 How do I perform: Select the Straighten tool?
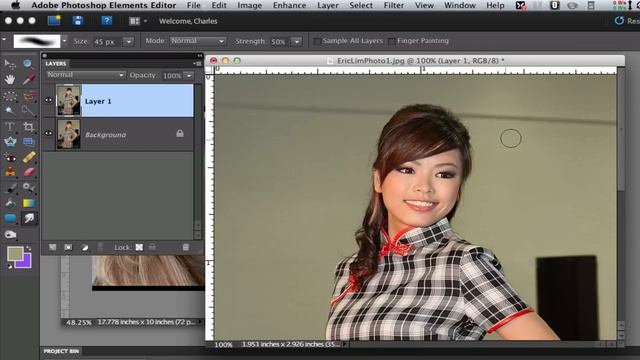tap(28, 142)
